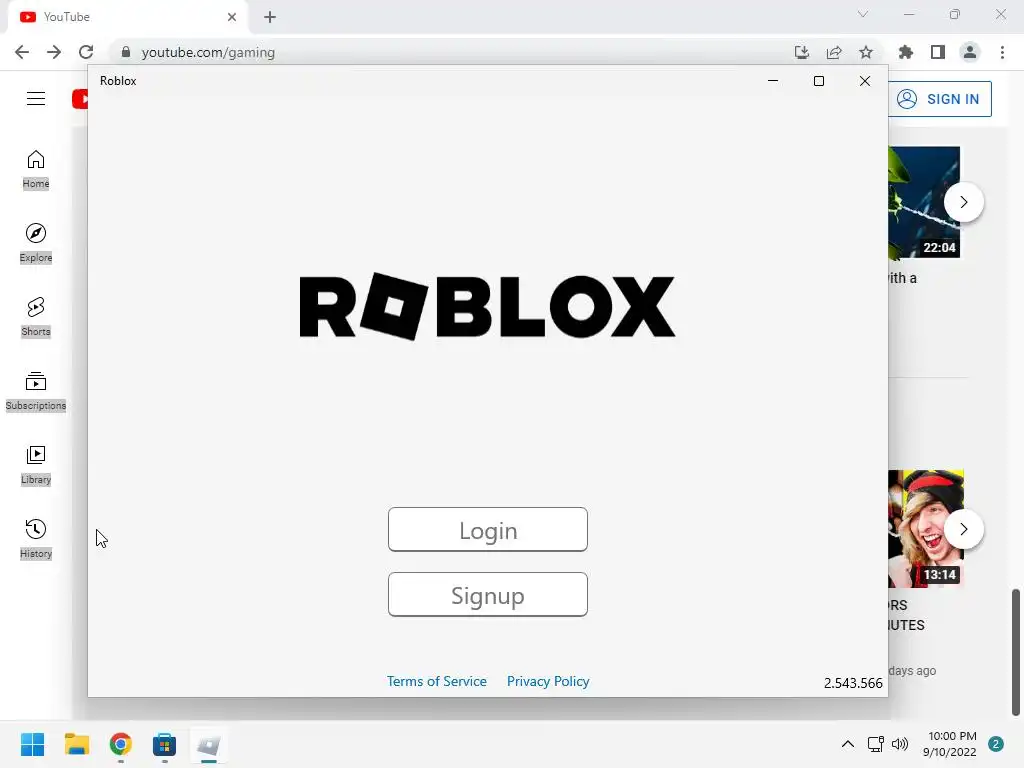Click Roblox version number 2.543.566

[x=853, y=683]
